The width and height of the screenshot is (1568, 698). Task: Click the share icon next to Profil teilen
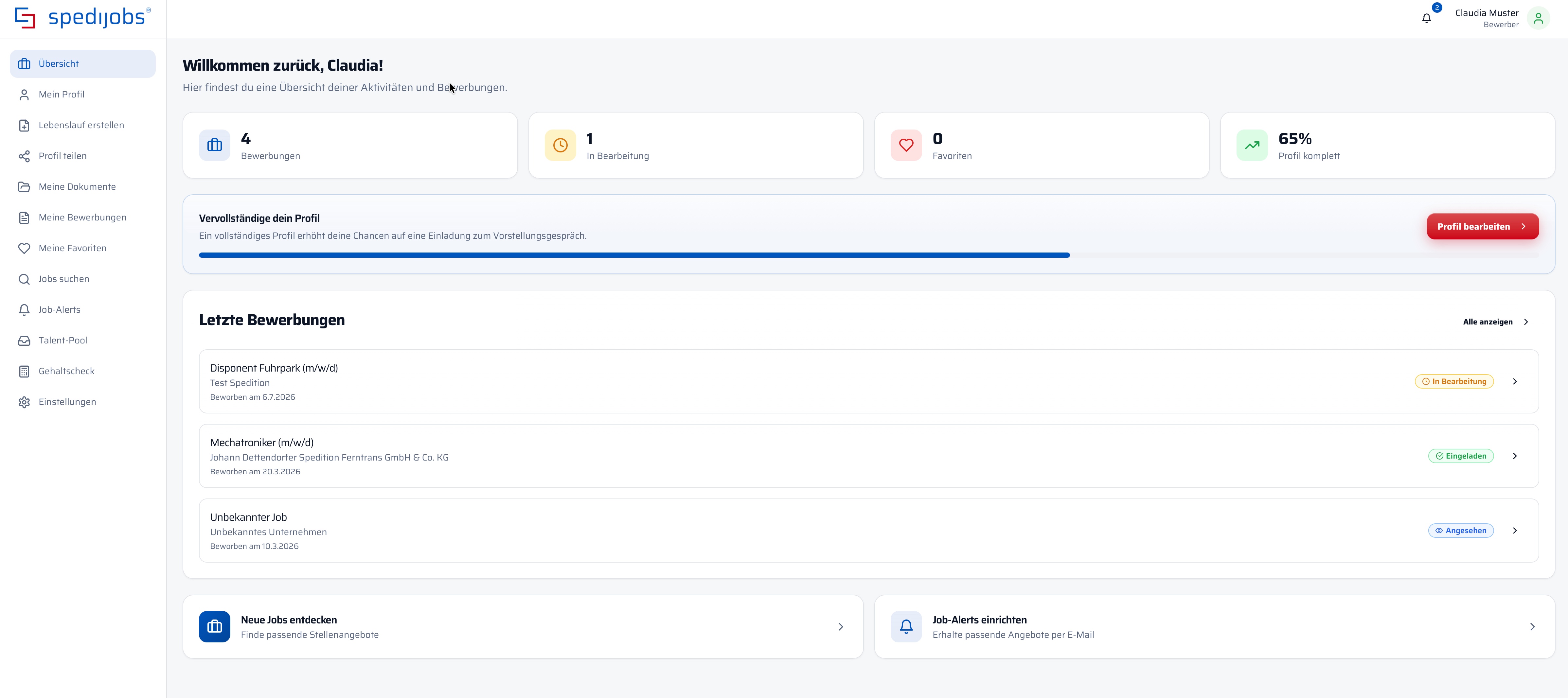(24, 156)
